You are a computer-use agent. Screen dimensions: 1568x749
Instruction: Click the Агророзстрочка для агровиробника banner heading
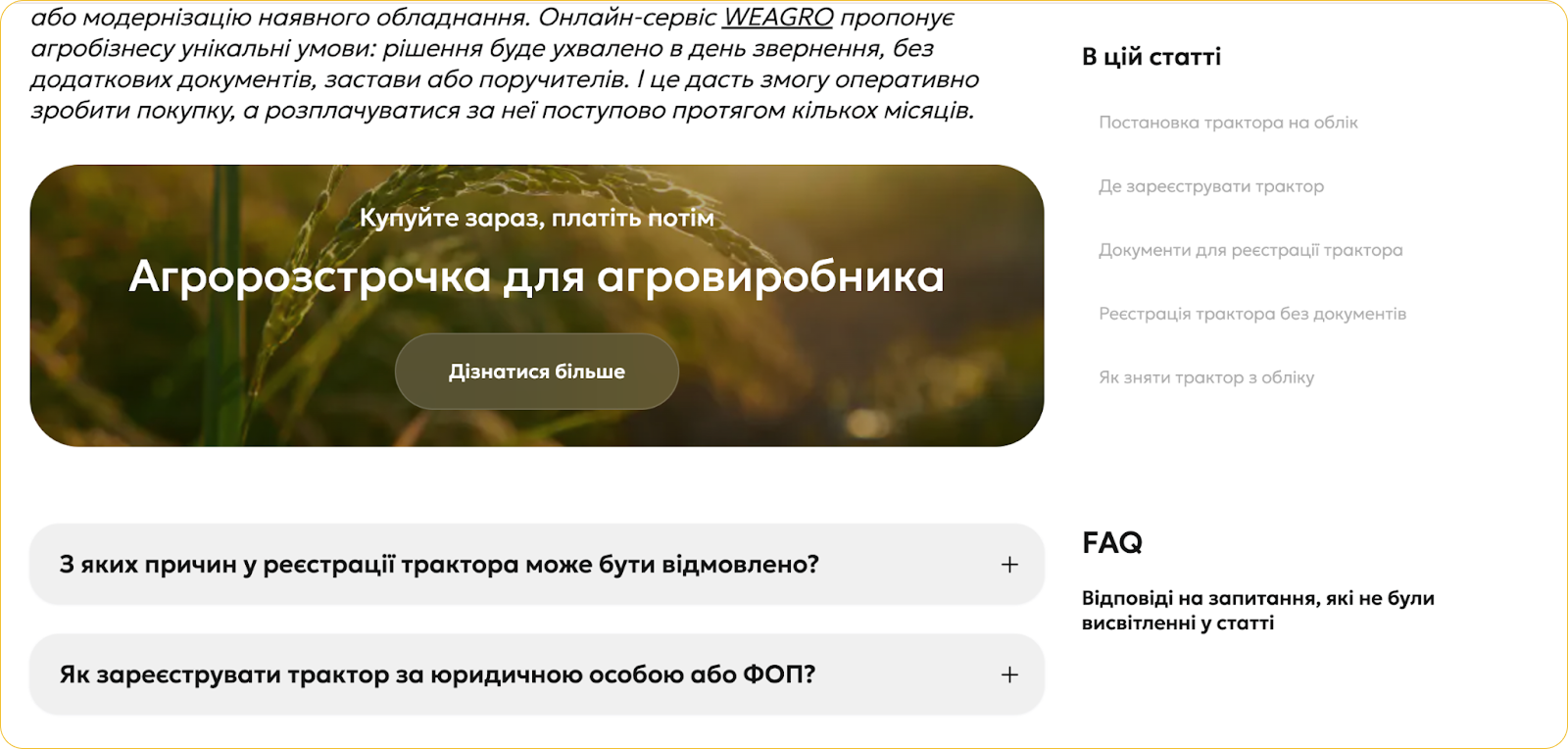[x=537, y=276]
